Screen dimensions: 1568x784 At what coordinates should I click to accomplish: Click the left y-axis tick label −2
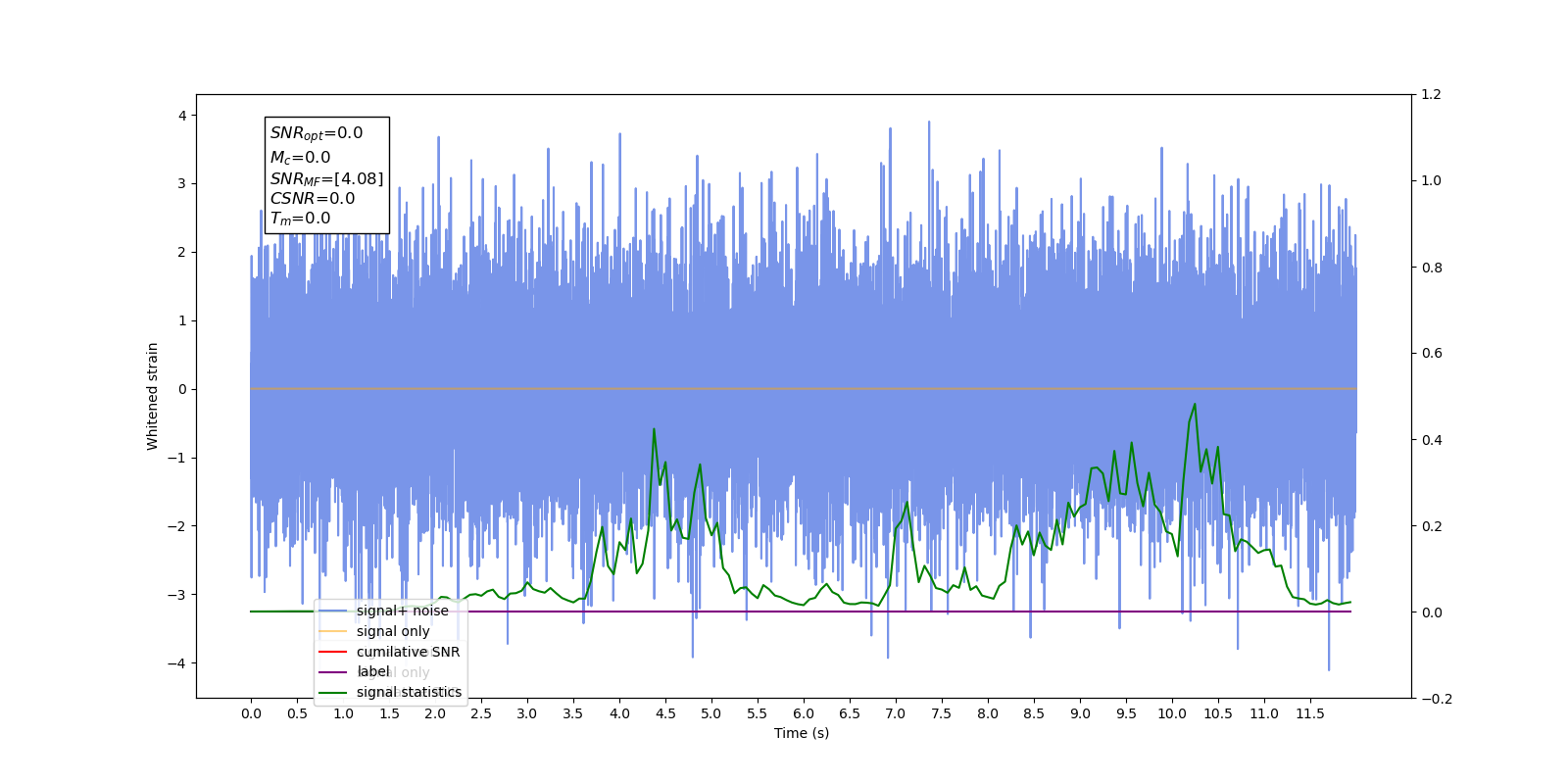pos(176,526)
